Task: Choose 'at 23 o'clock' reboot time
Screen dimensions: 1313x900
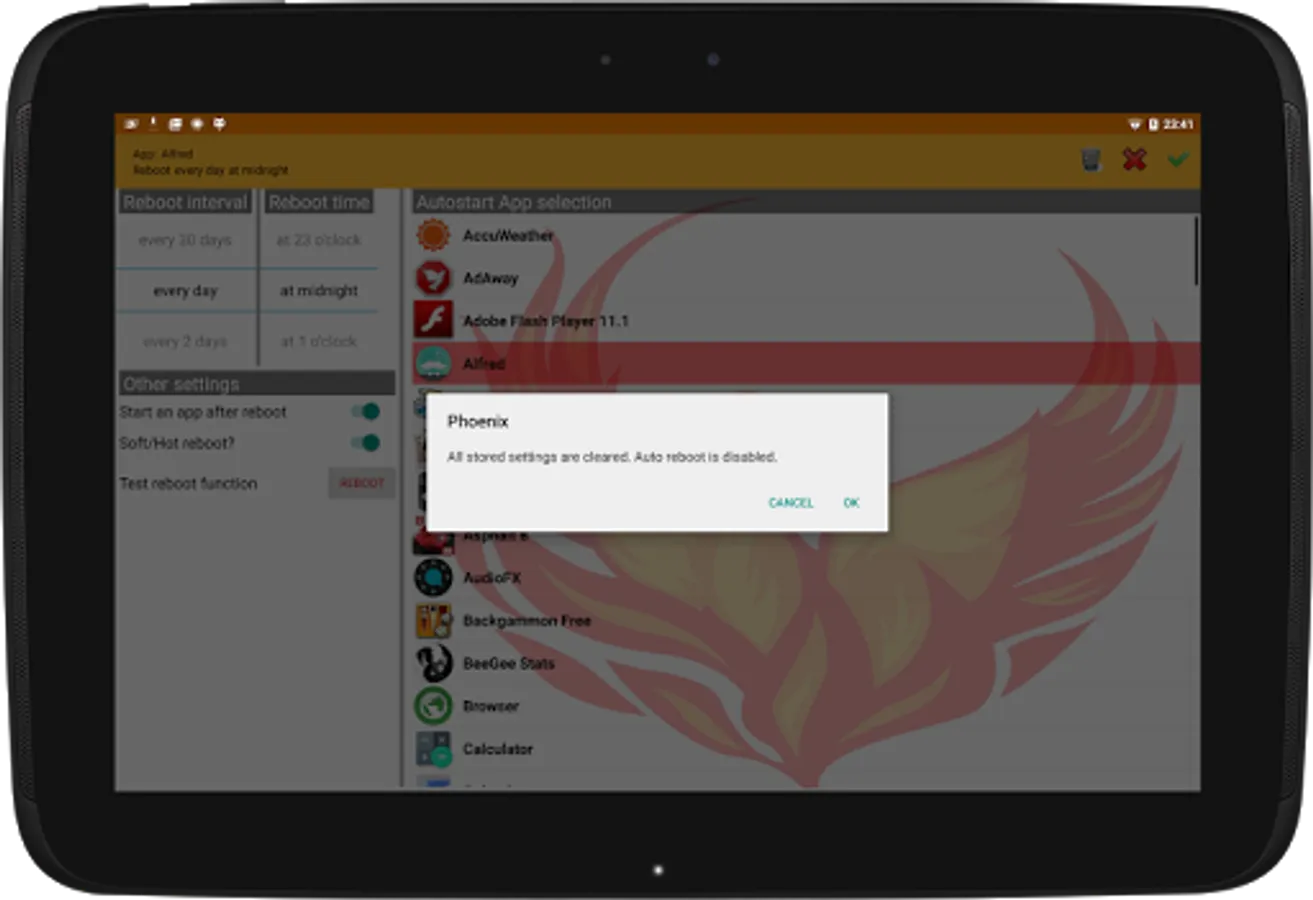Action: click(319, 240)
